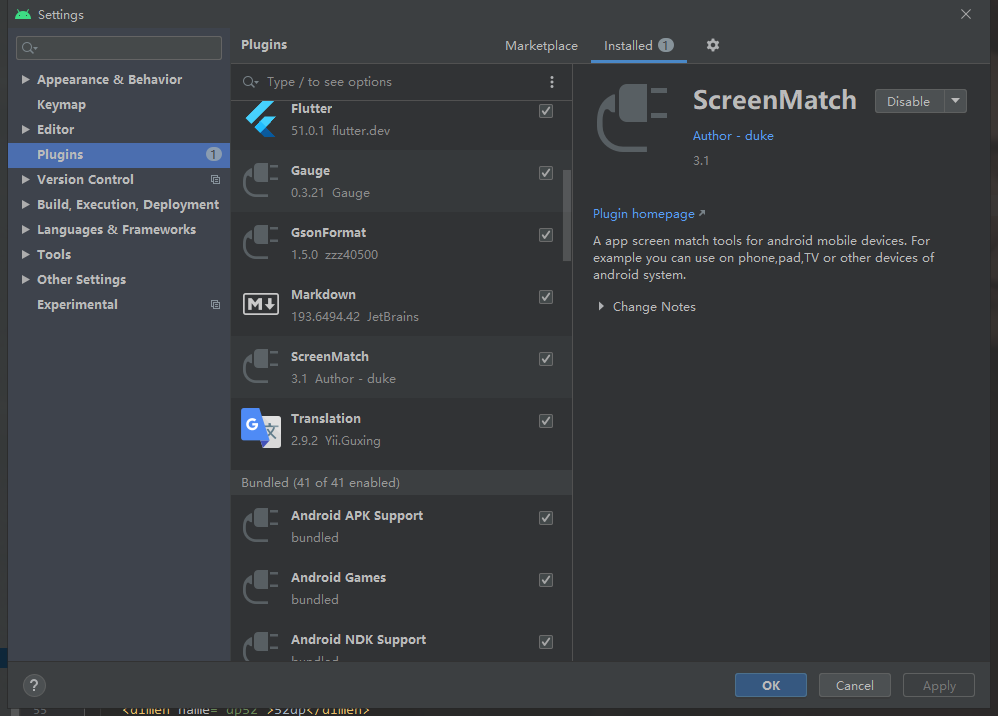The image size is (998, 716).
Task: Close the Settings dialog
Action: point(966,14)
